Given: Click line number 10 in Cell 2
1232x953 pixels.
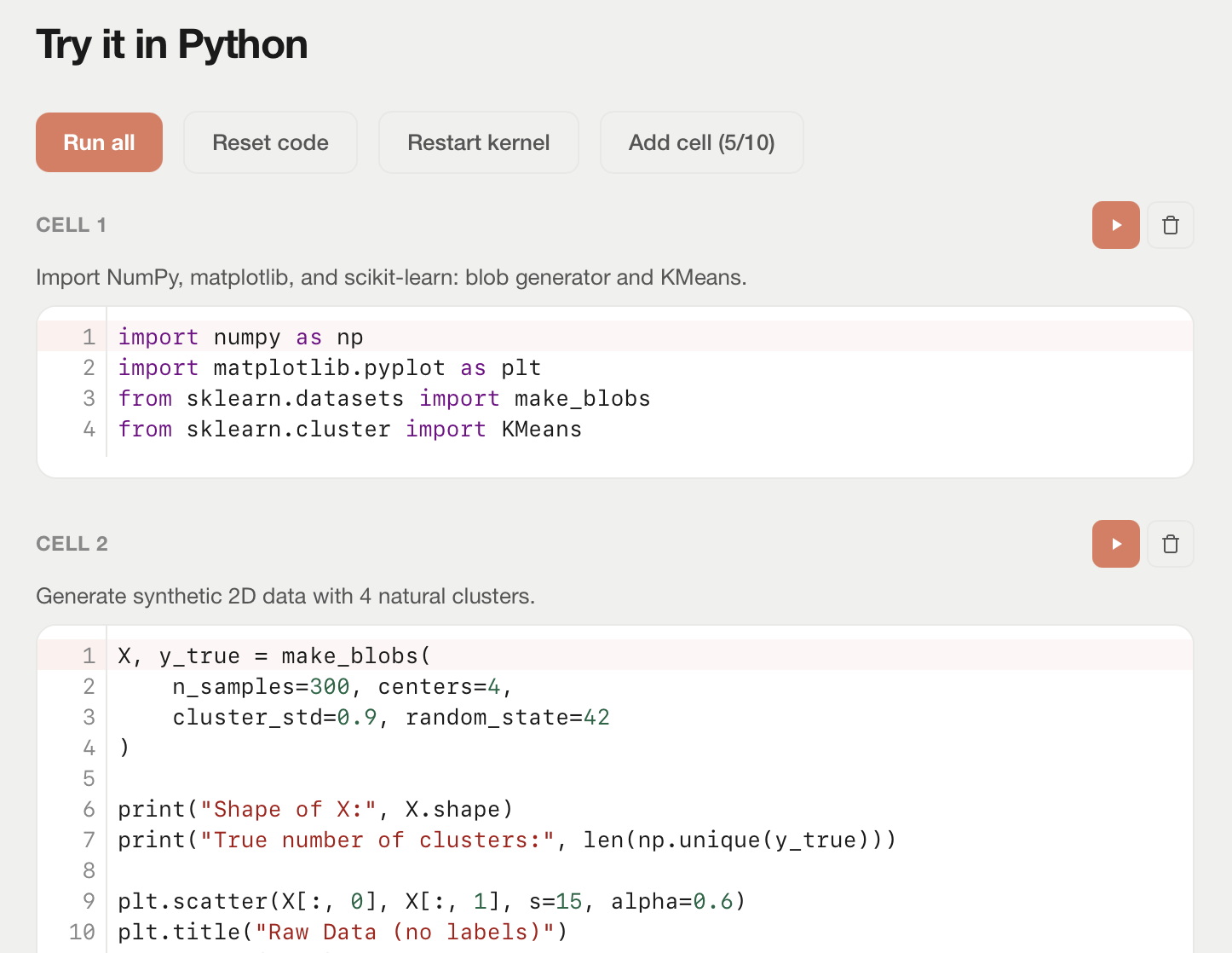Looking at the screenshot, I should [82, 932].
